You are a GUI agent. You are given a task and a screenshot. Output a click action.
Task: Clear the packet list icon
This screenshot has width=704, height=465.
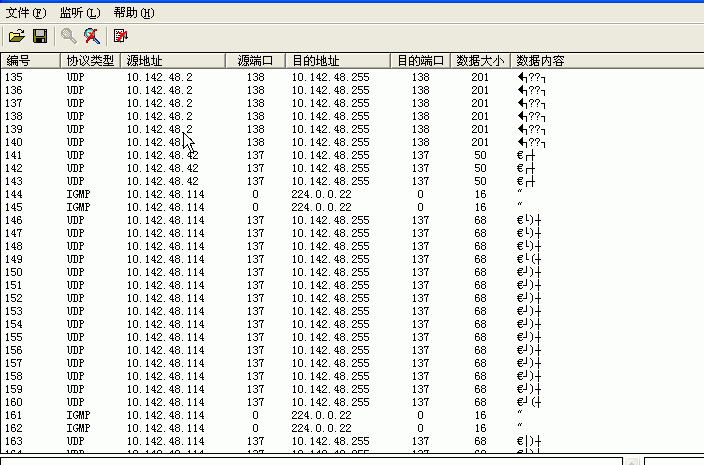point(120,36)
